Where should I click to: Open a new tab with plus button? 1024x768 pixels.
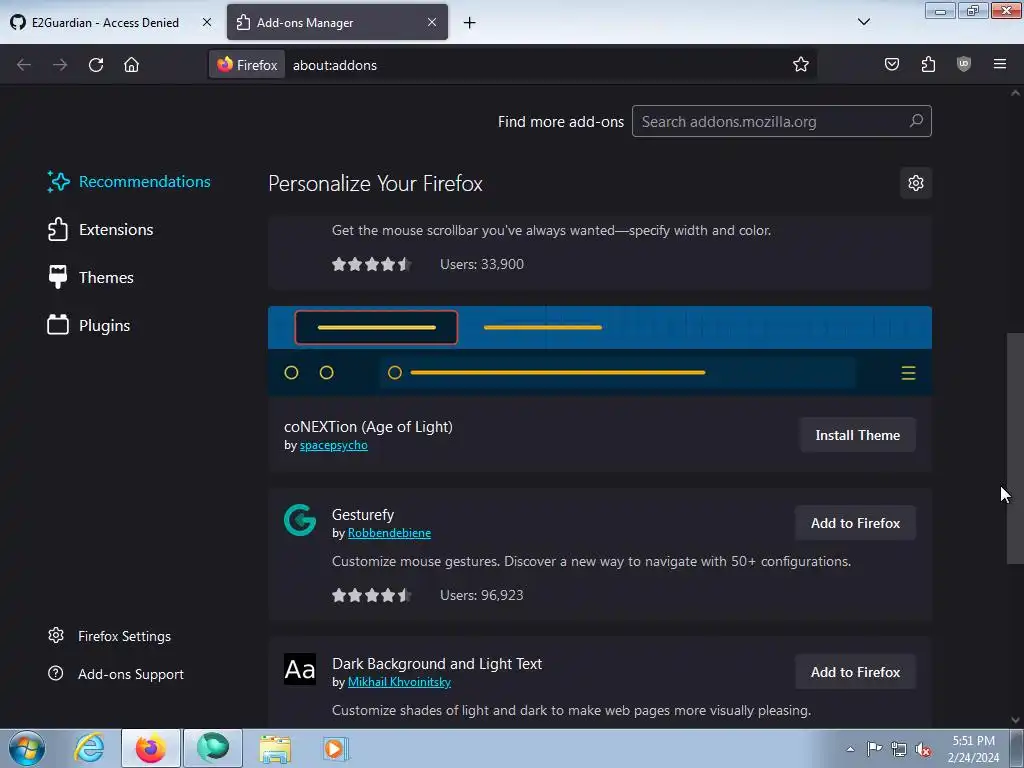click(469, 23)
